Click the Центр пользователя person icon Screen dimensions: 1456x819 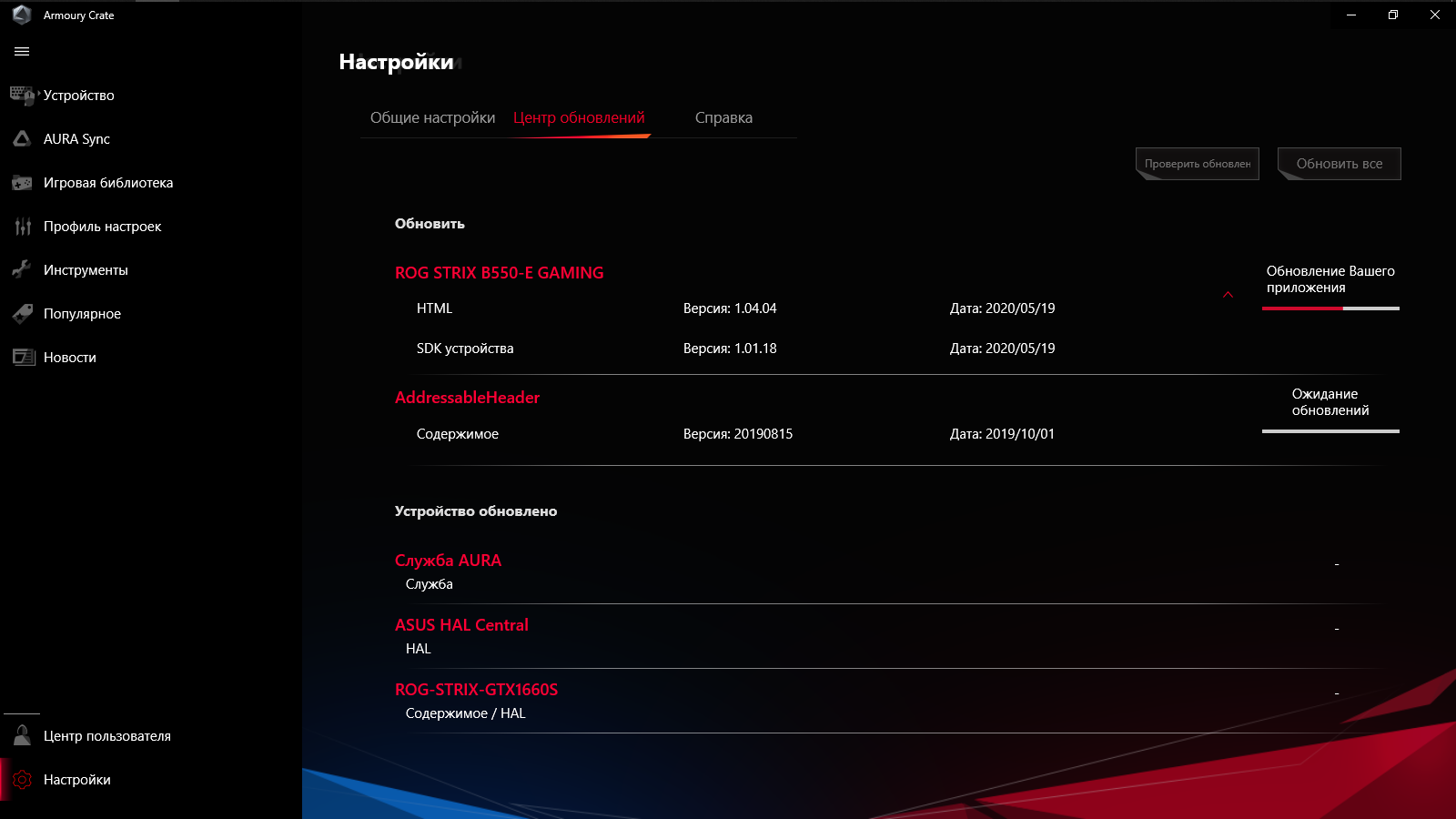(x=23, y=735)
